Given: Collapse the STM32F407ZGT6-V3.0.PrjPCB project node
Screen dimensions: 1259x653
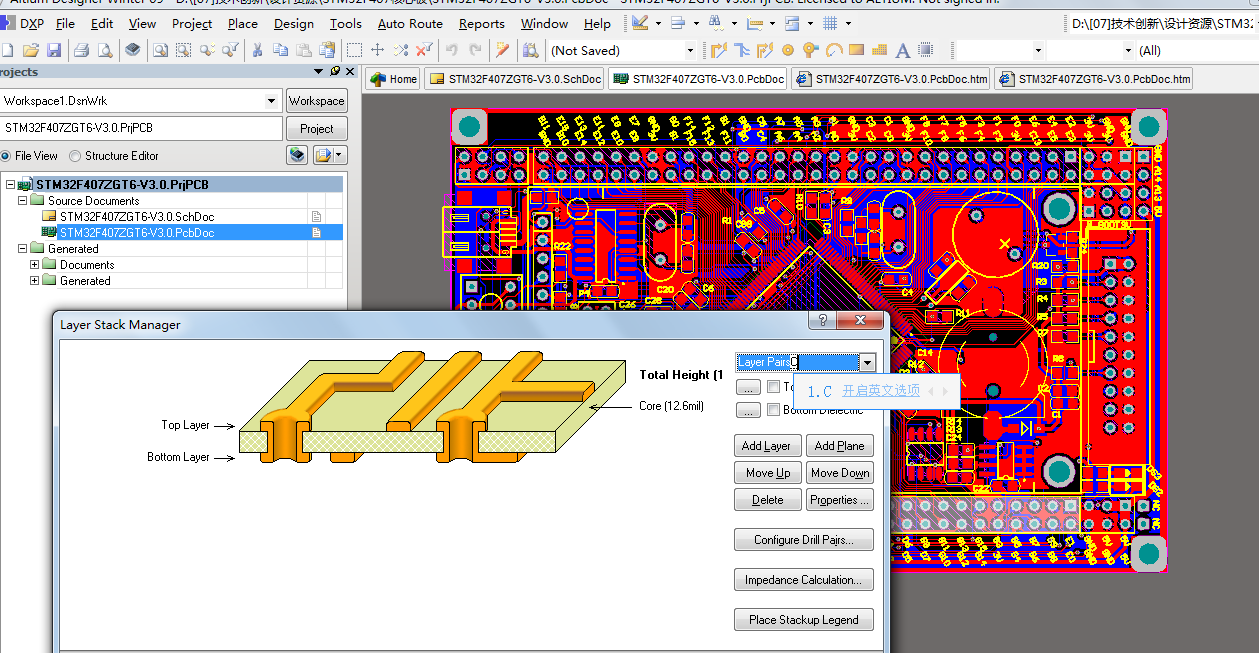Looking at the screenshot, I should [x=10, y=185].
